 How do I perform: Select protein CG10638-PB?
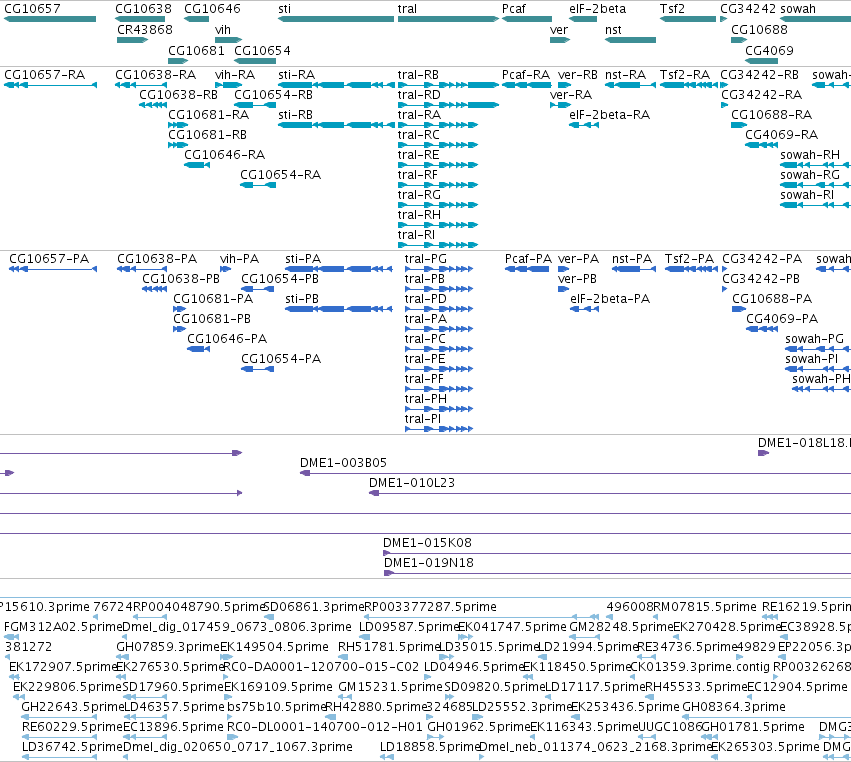coord(154,289)
